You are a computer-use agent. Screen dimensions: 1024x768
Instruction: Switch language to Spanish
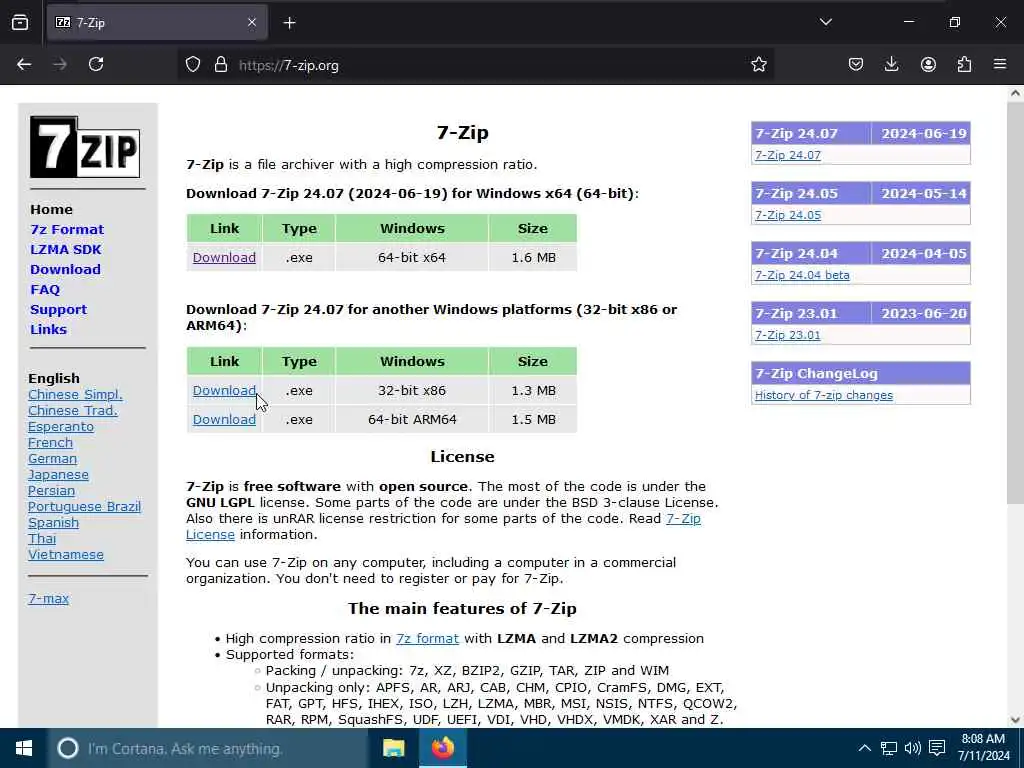tap(54, 522)
